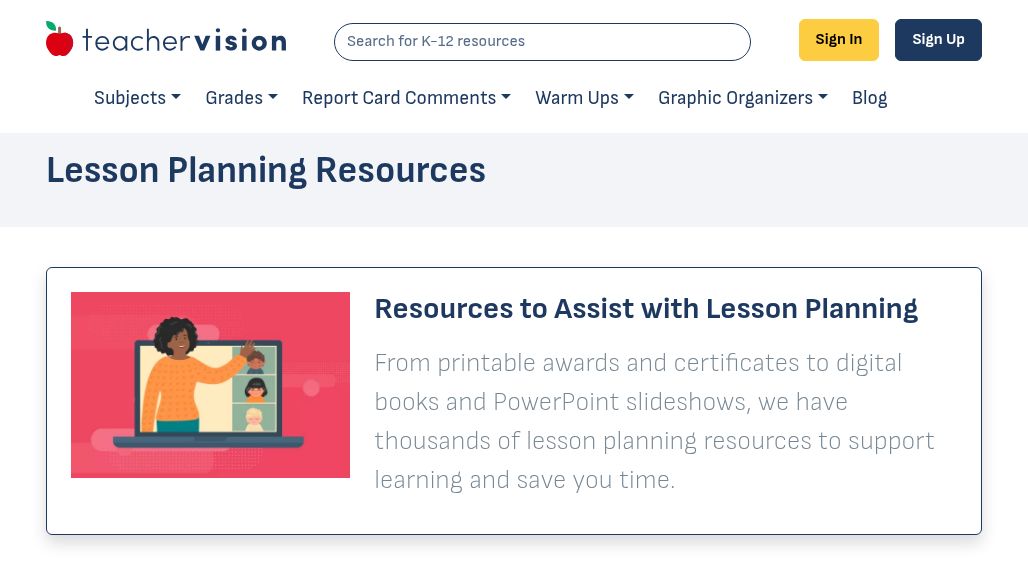Select Blog in the navigation bar
1028x578 pixels.
pos(869,98)
